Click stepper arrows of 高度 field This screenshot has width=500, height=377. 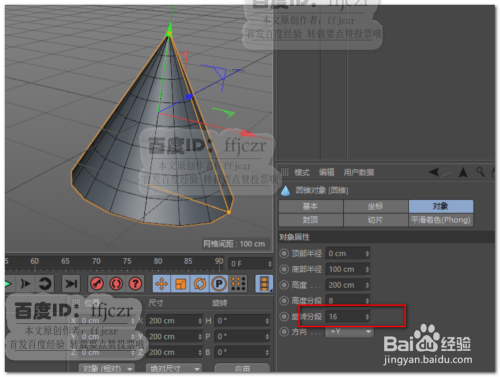(367, 285)
